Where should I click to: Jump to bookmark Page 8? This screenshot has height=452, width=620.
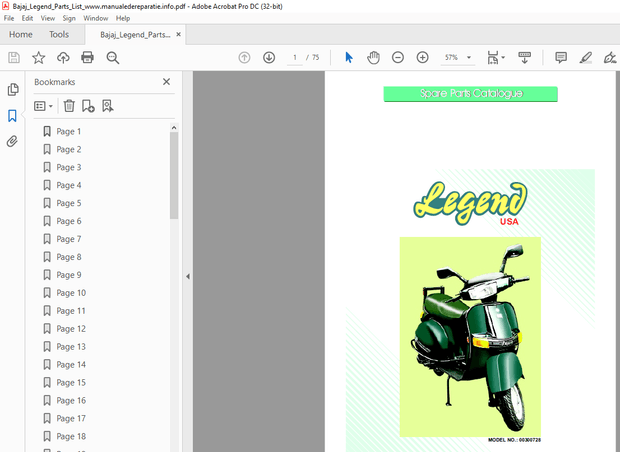click(69, 257)
